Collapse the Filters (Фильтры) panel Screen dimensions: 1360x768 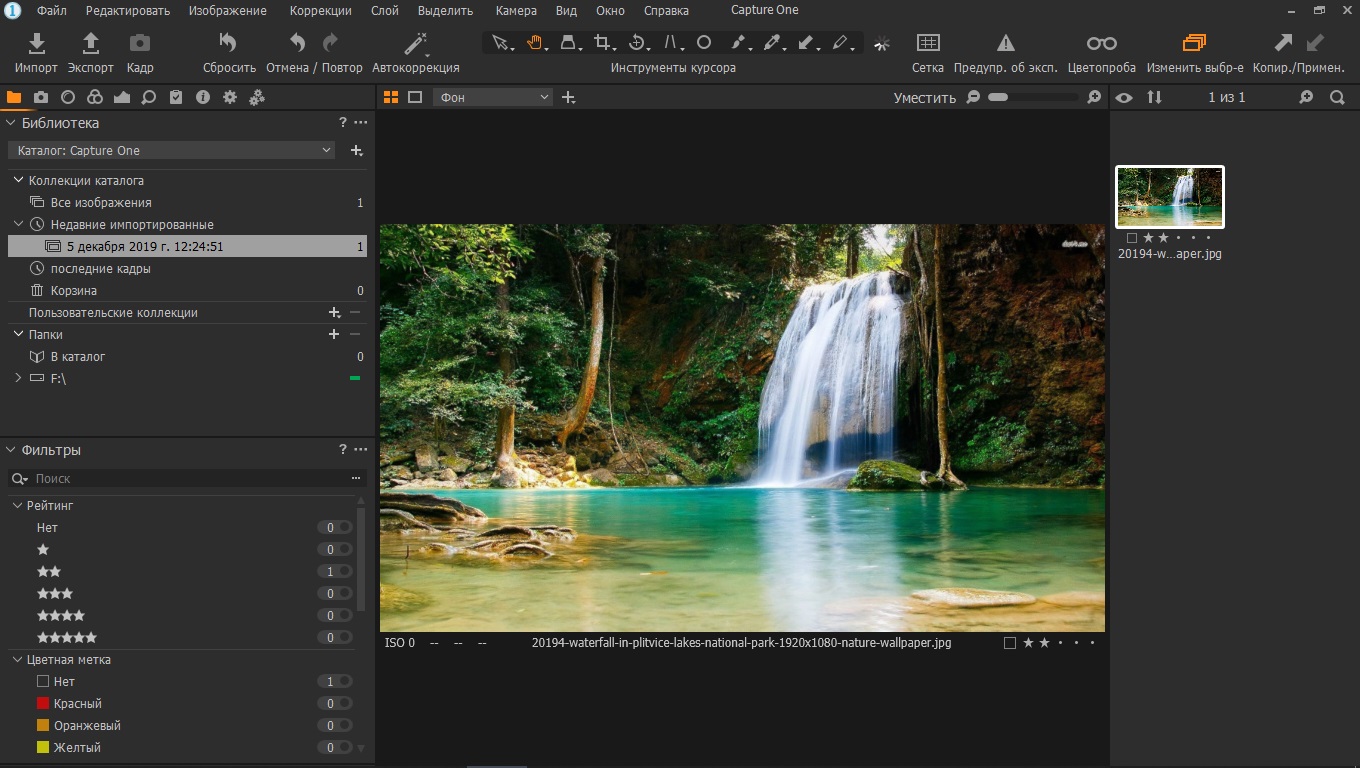12,450
